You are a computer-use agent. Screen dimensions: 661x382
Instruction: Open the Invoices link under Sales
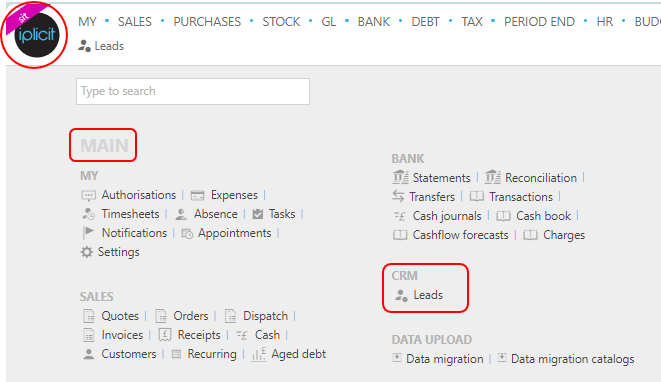122,335
